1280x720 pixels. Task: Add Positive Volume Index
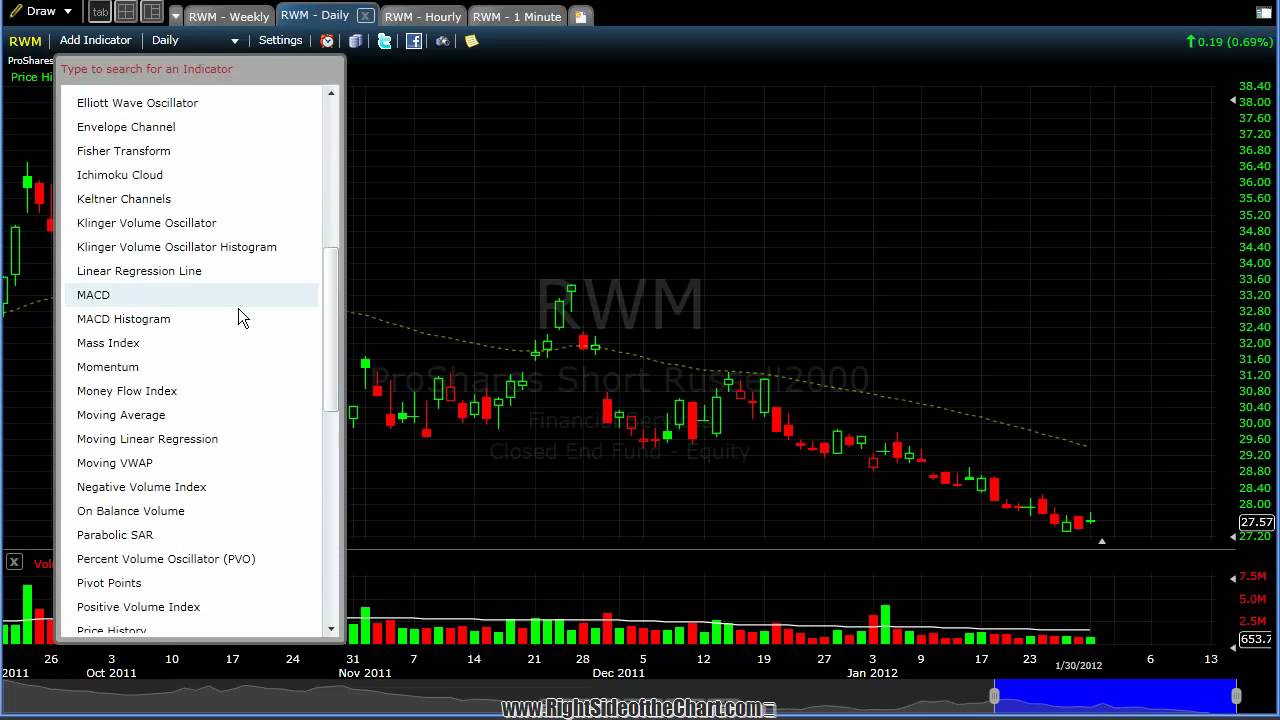point(192,607)
